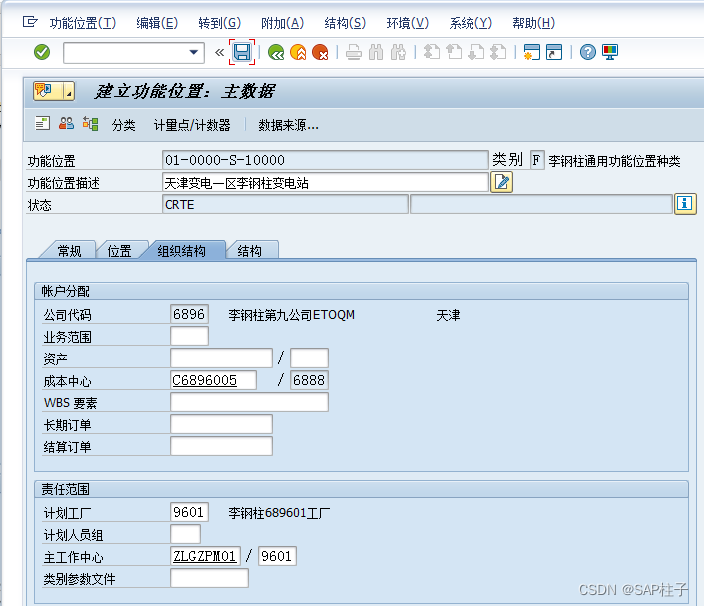Click the 资产 sub-number field
This screenshot has width=704, height=606.
click(x=309, y=358)
